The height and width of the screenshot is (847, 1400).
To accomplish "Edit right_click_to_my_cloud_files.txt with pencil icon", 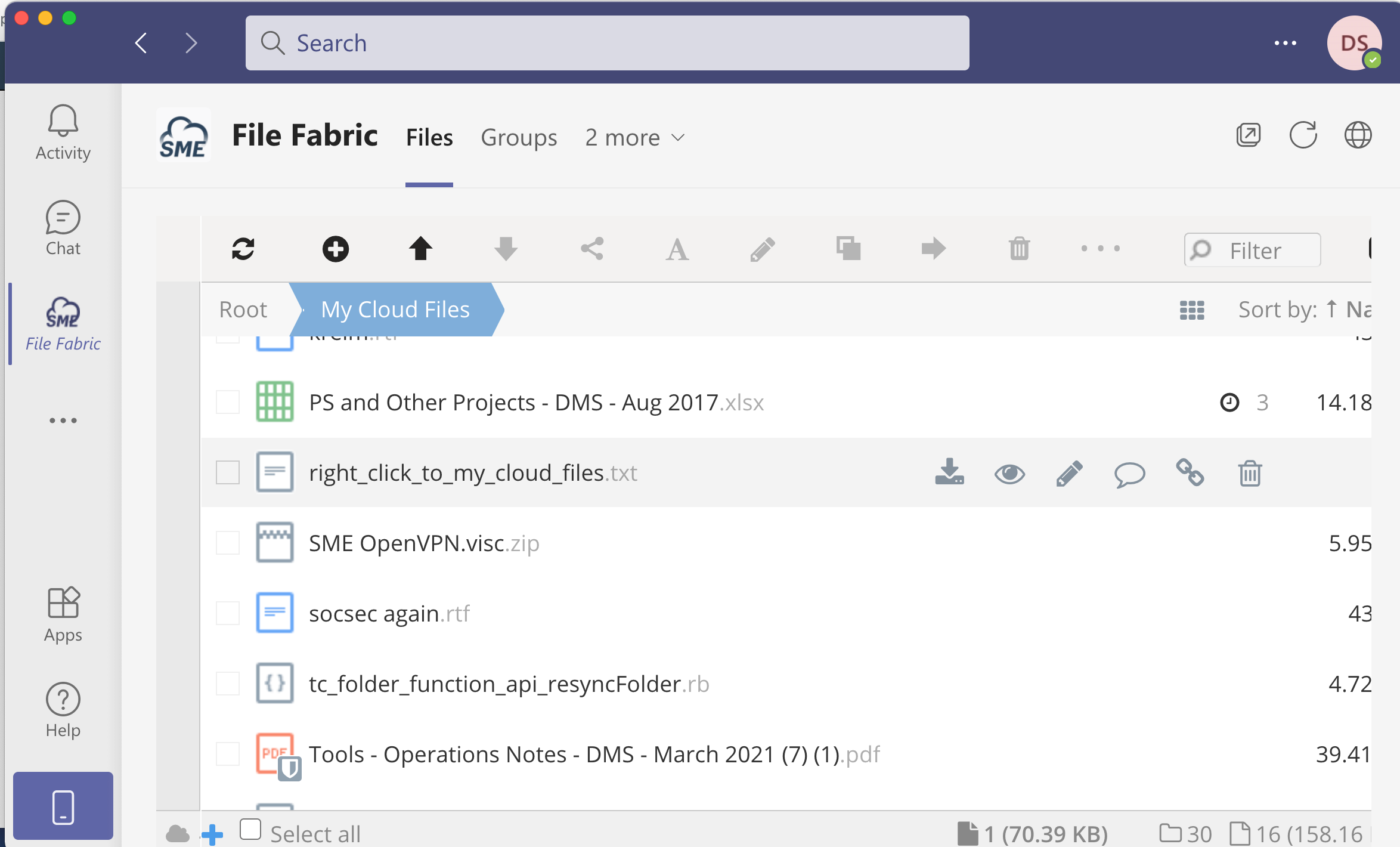I will (x=1069, y=474).
